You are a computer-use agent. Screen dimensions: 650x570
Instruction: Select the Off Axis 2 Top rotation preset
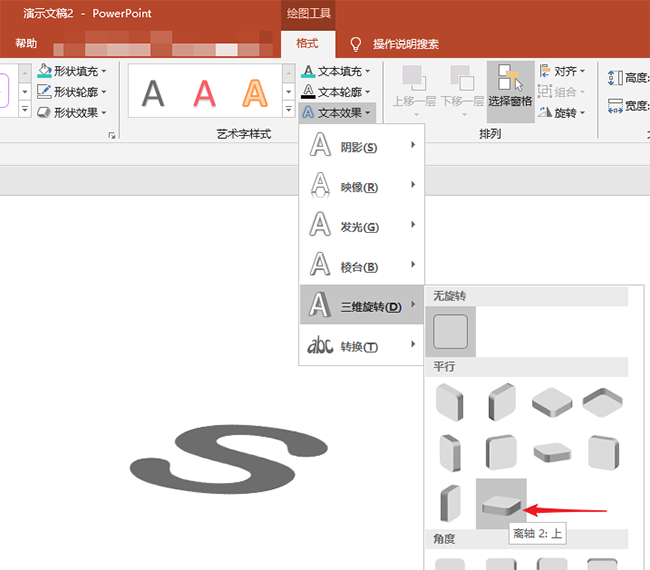[x=501, y=504]
